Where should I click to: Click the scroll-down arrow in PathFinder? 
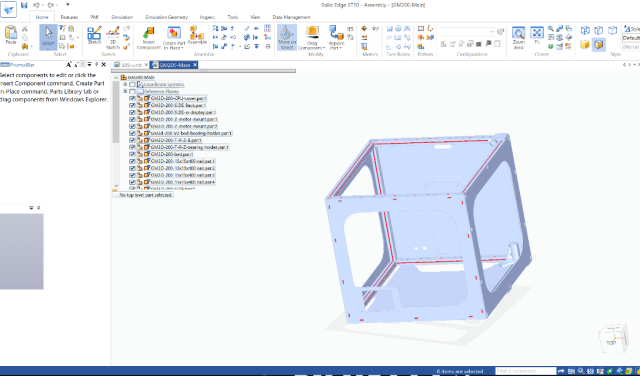116,186
